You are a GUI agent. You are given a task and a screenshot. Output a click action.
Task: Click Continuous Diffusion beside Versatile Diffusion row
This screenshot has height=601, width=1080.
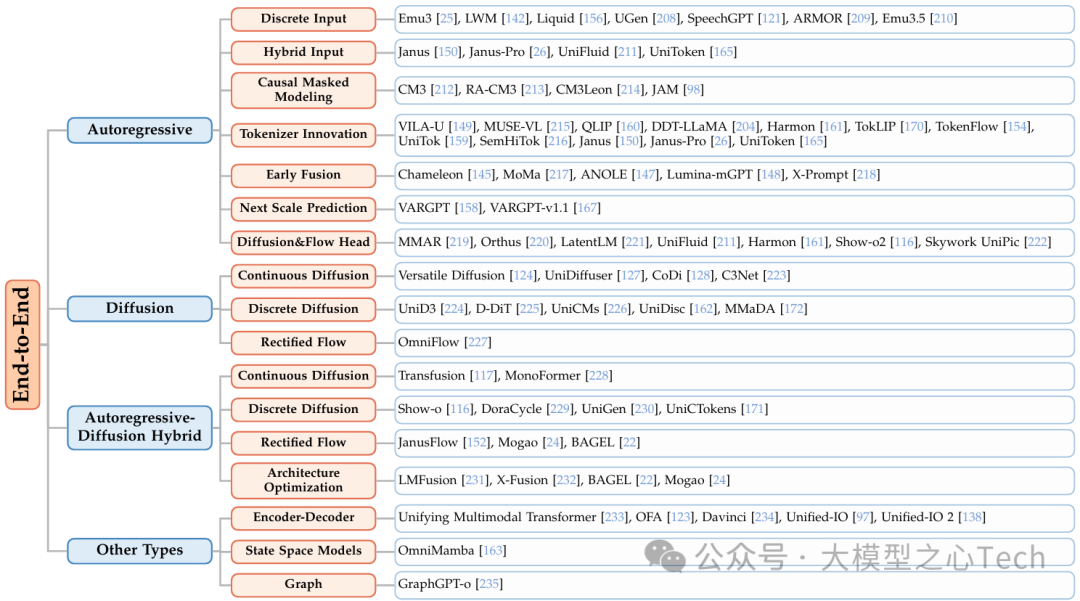[x=303, y=275]
